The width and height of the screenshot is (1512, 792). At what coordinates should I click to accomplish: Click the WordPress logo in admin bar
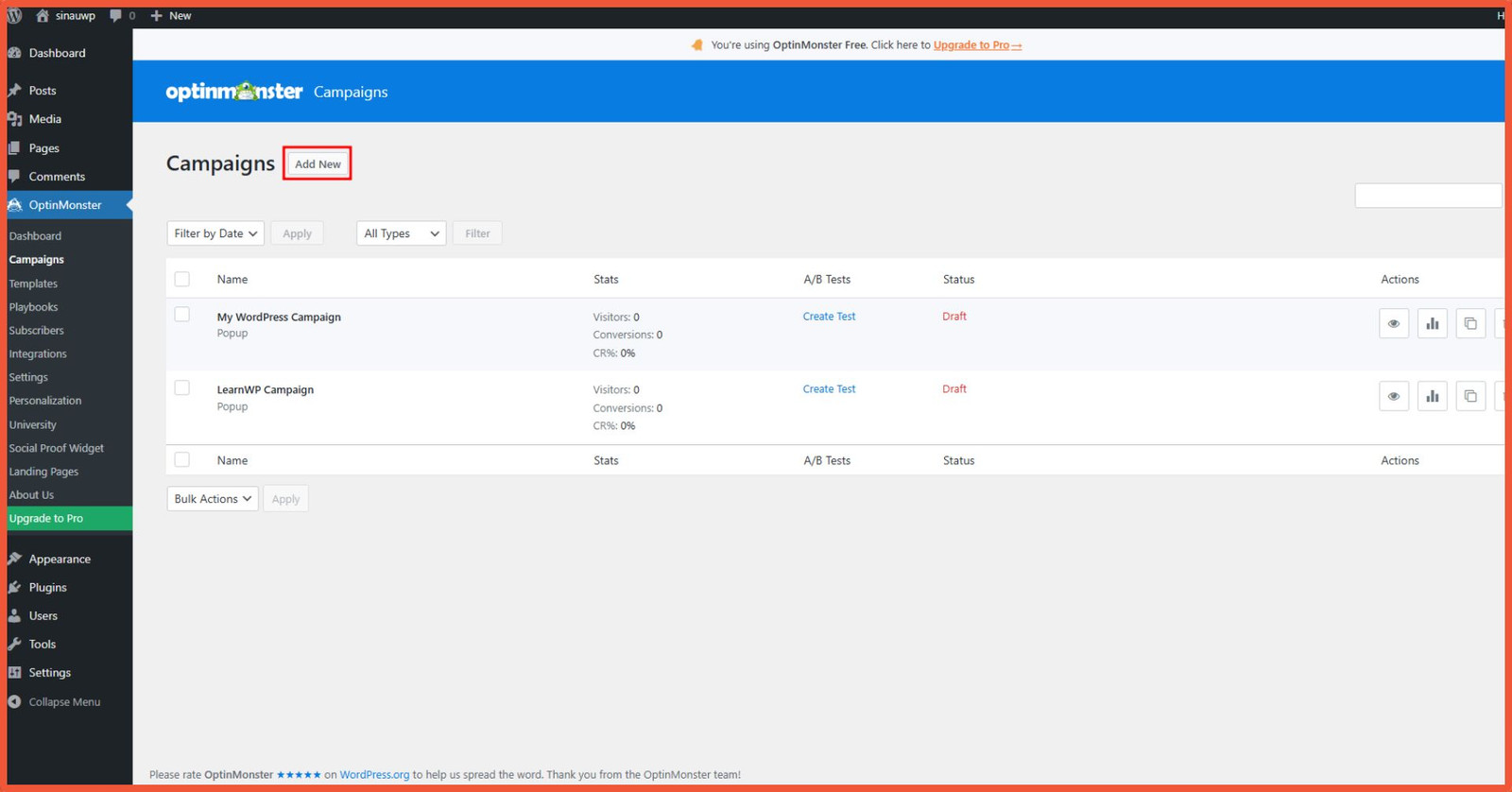tap(14, 15)
